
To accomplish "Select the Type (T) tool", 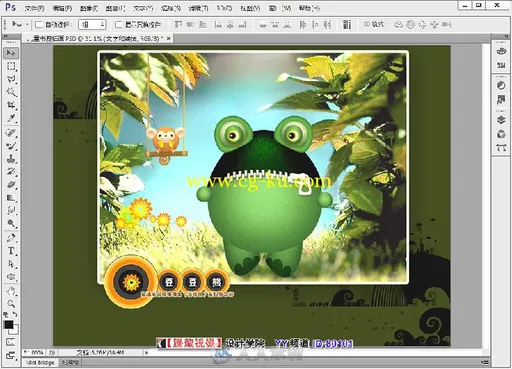I will (x=11, y=251).
